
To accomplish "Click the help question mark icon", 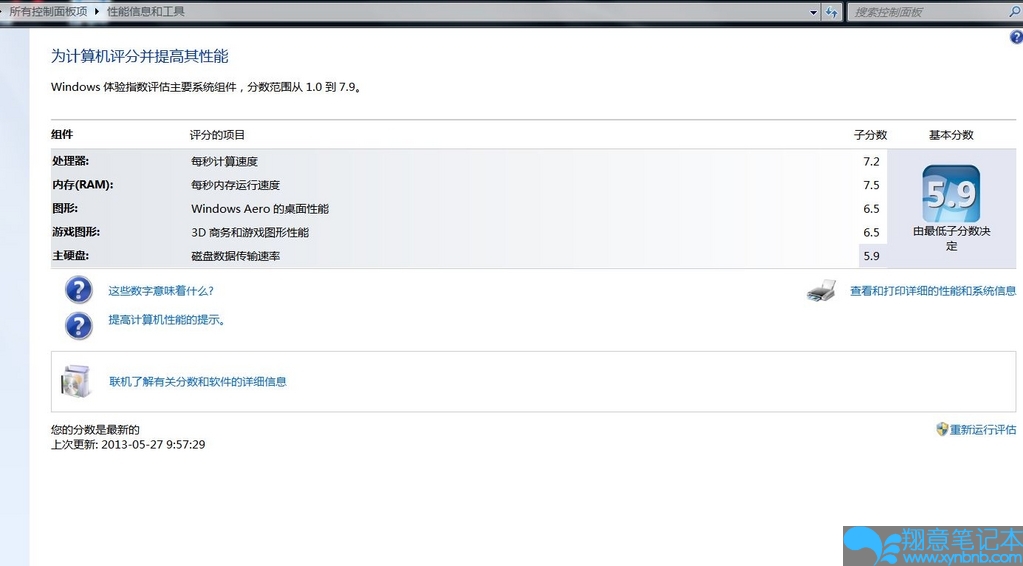I will pyautogui.click(x=1016, y=38).
